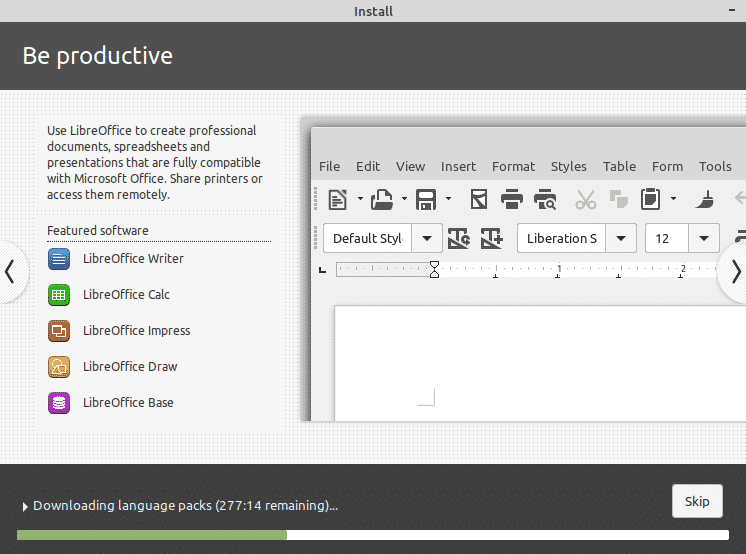
Task: Go to the previous slide arrow
Action: [10, 272]
